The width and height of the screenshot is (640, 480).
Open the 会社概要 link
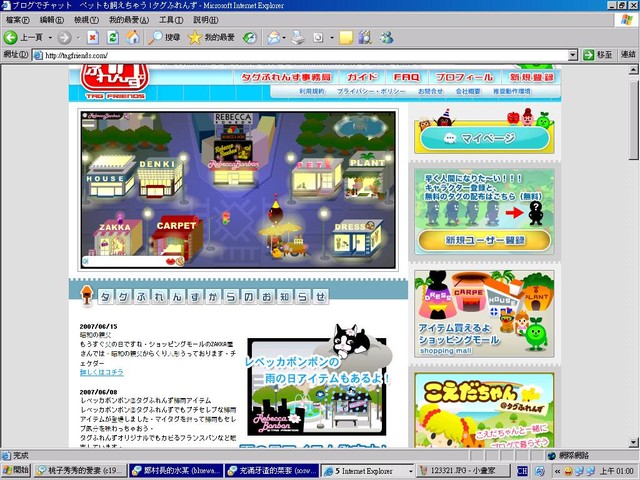pyautogui.click(x=468, y=91)
